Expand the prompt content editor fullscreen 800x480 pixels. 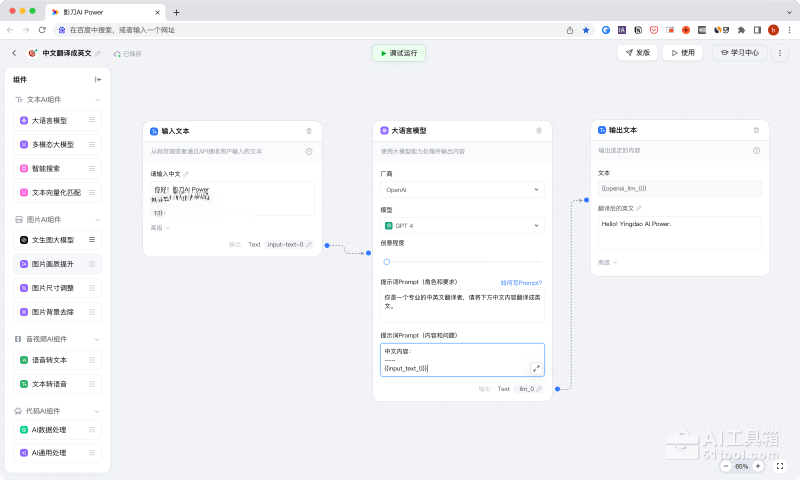point(536,368)
